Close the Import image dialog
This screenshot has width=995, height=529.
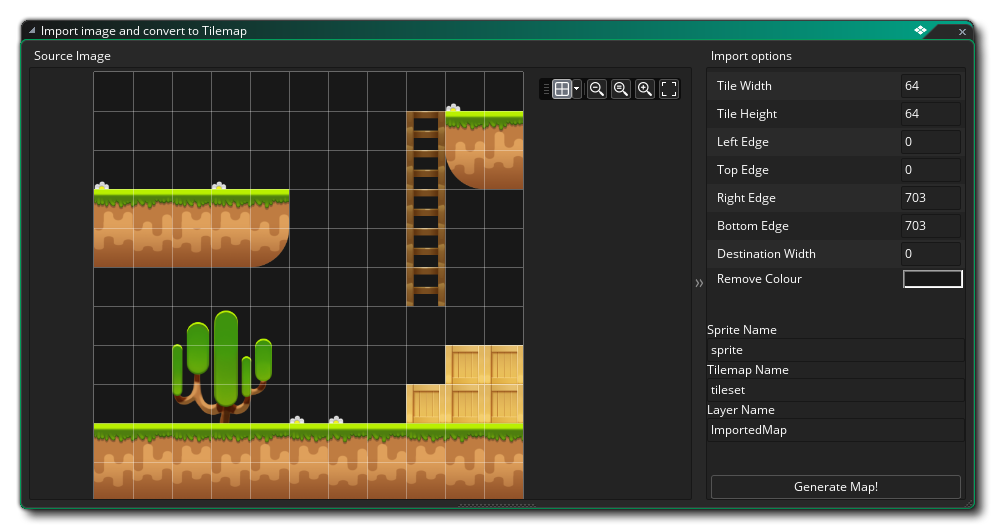click(962, 31)
